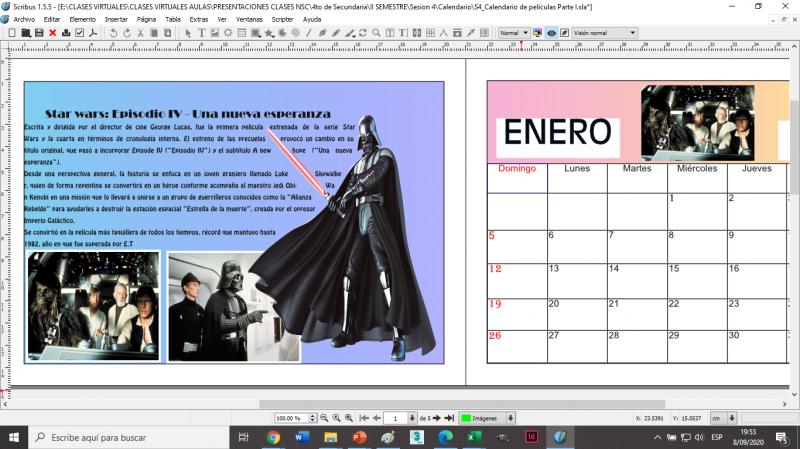Viewport: 800px width, 449px height.
Task: Select the Rotate Item tool
Action: pos(363,33)
